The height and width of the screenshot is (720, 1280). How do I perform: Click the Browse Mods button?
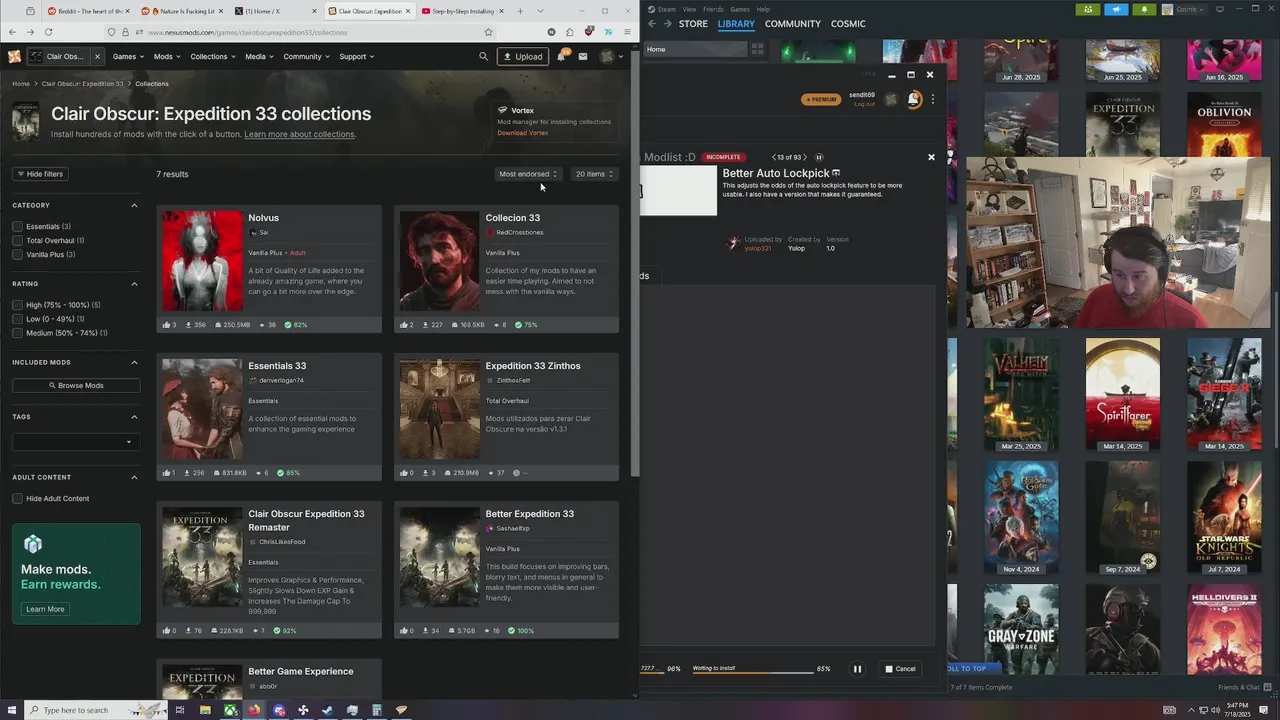tap(76, 385)
